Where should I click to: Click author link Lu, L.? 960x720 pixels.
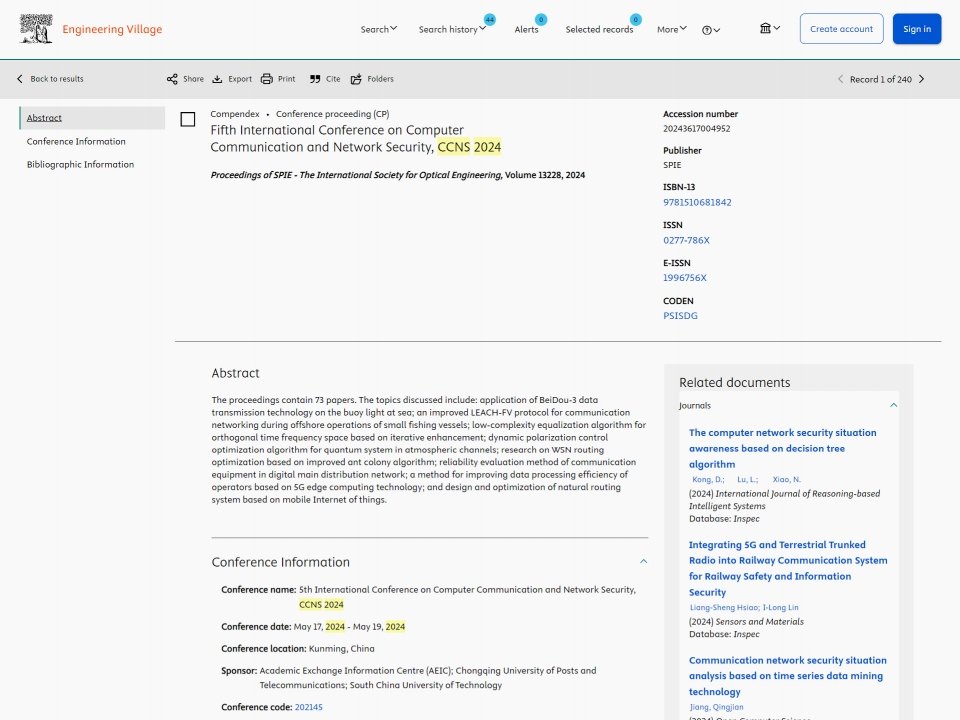[x=748, y=479]
